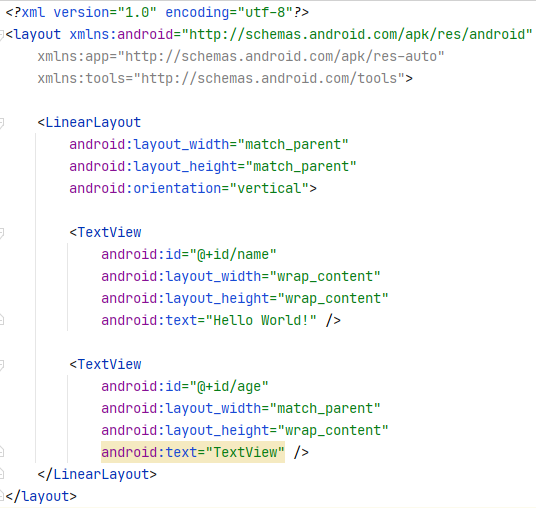Click encoding="utf-8" attribute

(x=229, y=13)
